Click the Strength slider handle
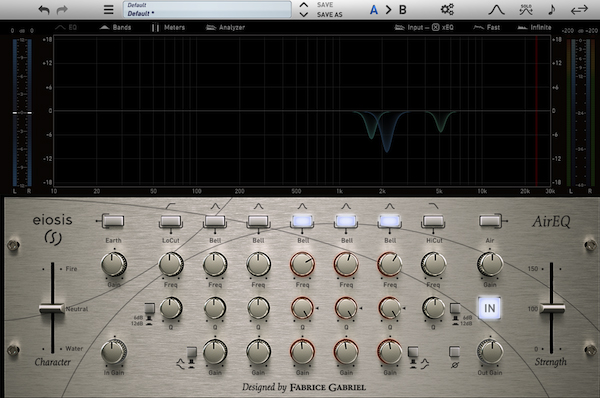The height and width of the screenshot is (398, 600). point(552,308)
